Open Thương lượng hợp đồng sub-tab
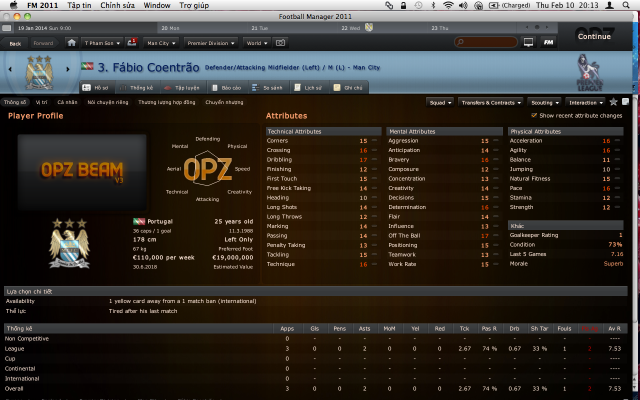640x400 pixels. (x=167, y=102)
